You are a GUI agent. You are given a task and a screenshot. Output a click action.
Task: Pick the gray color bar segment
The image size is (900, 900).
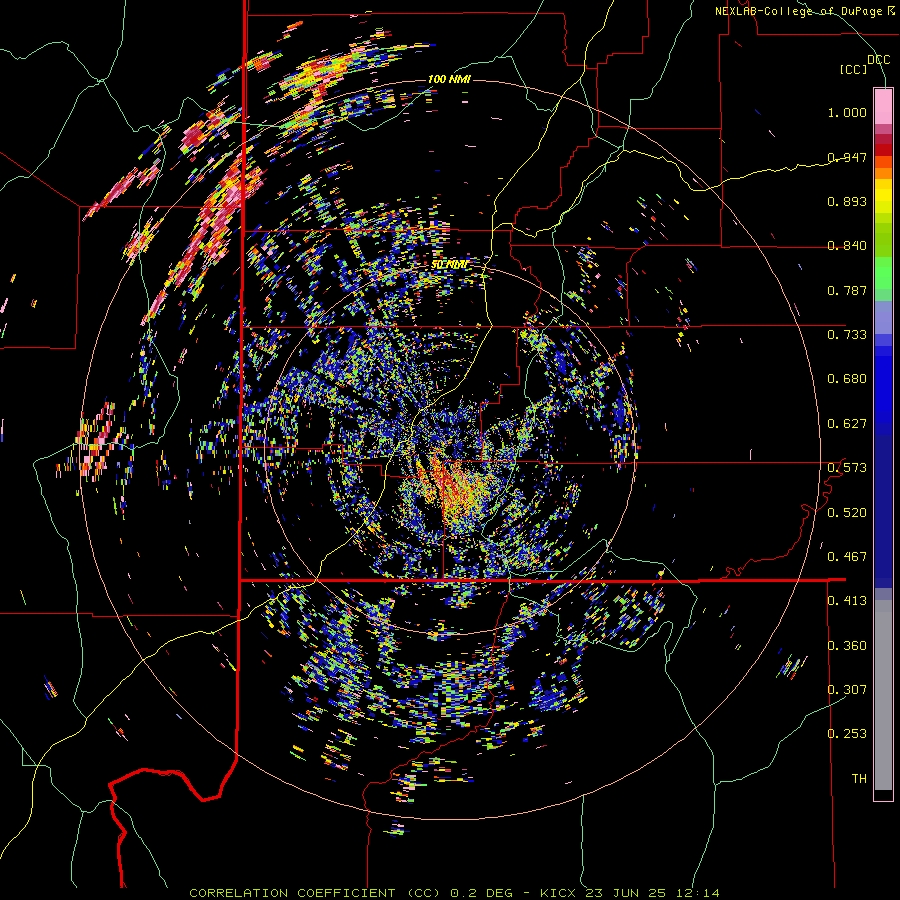click(x=883, y=695)
